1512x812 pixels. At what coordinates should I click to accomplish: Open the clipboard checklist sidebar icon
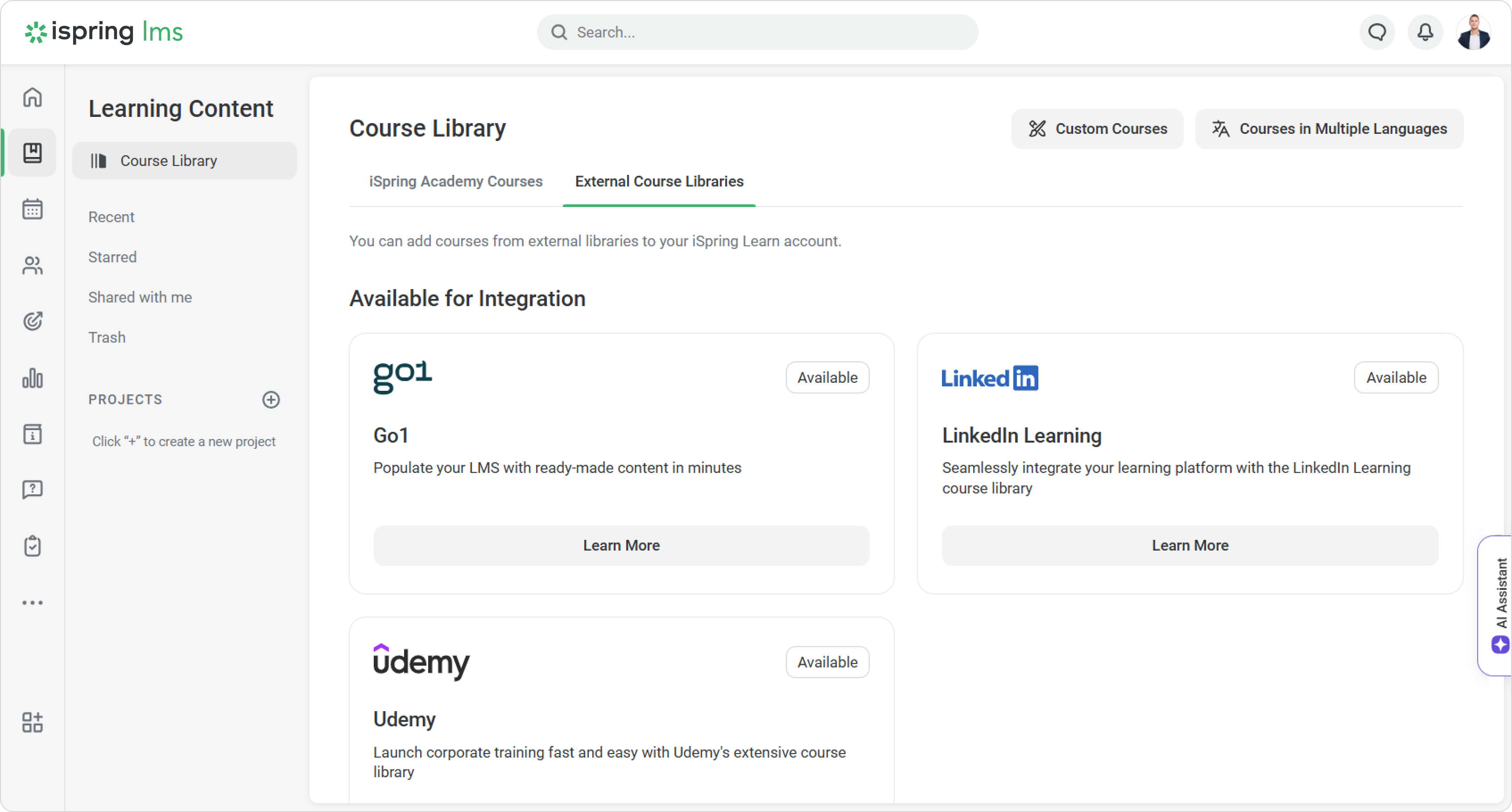point(32,546)
